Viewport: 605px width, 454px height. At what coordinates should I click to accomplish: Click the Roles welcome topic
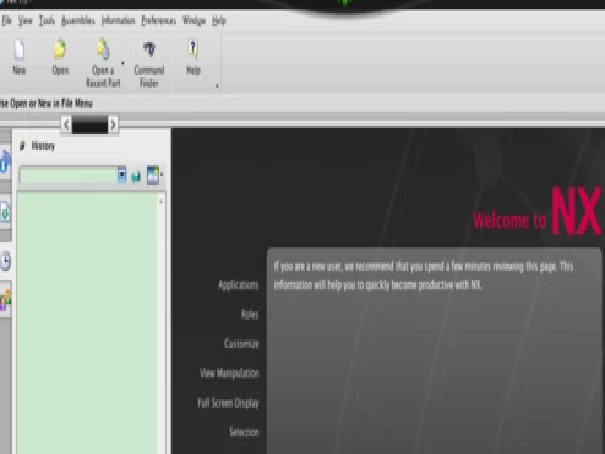pos(250,314)
